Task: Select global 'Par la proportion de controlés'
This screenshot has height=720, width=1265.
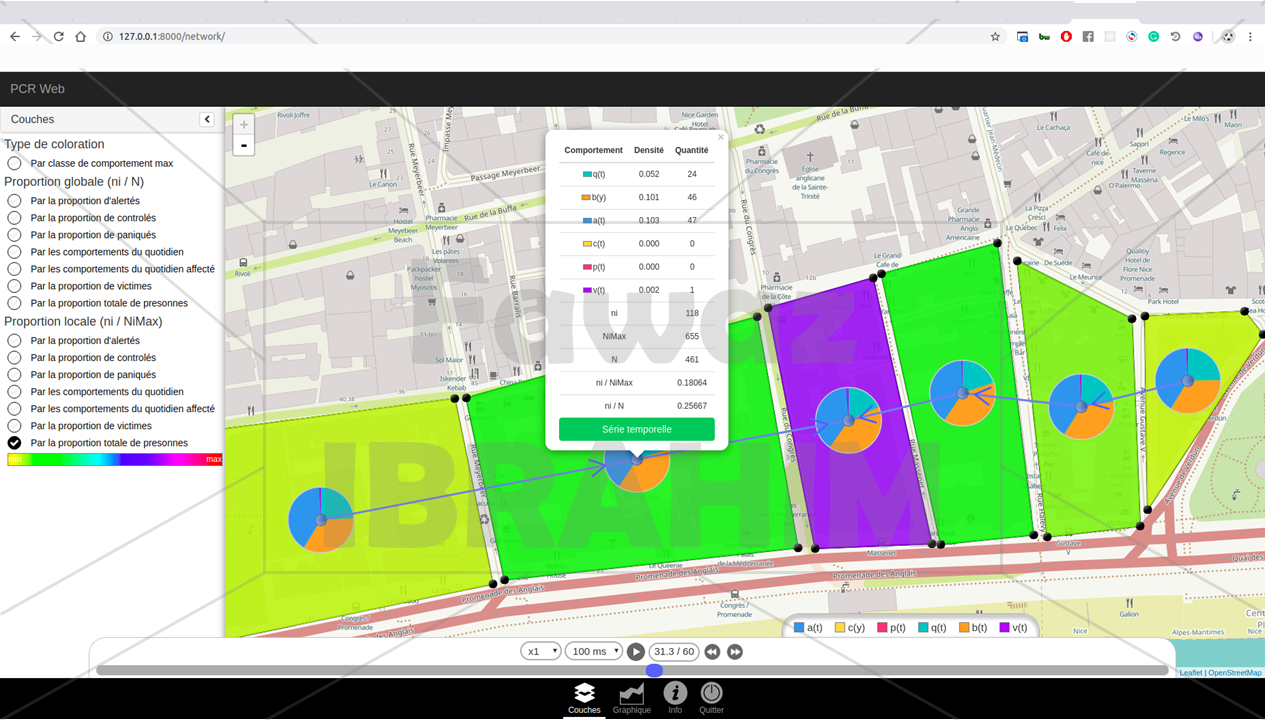Action: [x=14, y=218]
